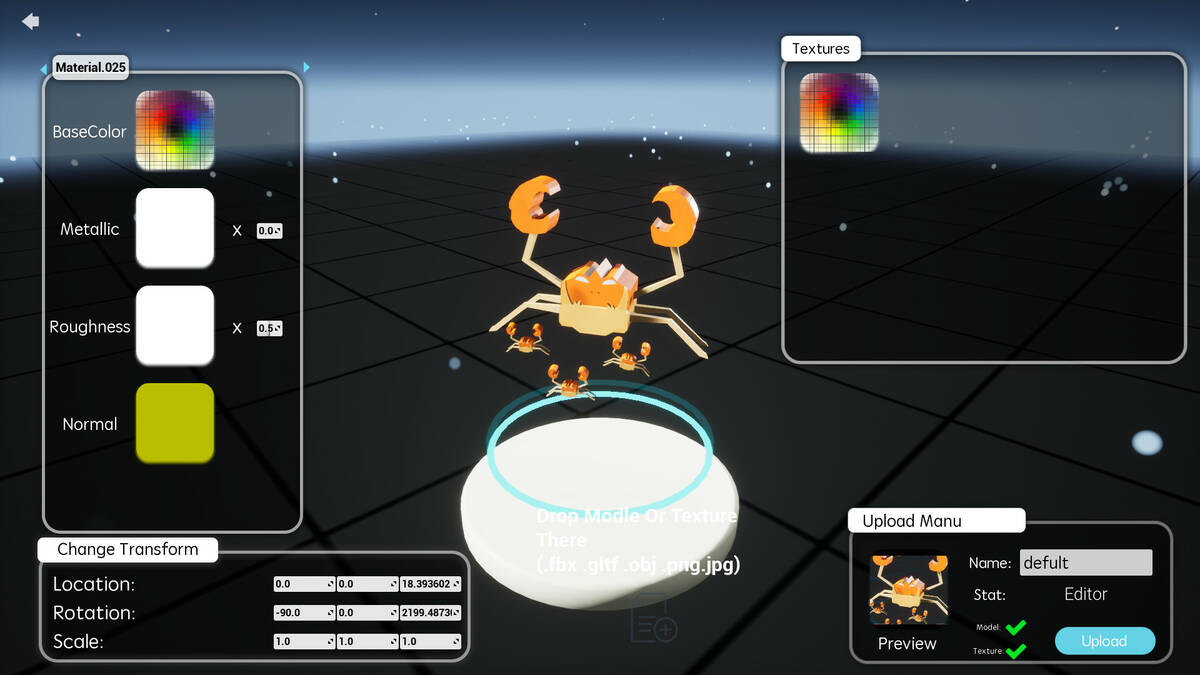Click the "Editor" status text
The height and width of the screenshot is (675, 1200).
point(1086,594)
